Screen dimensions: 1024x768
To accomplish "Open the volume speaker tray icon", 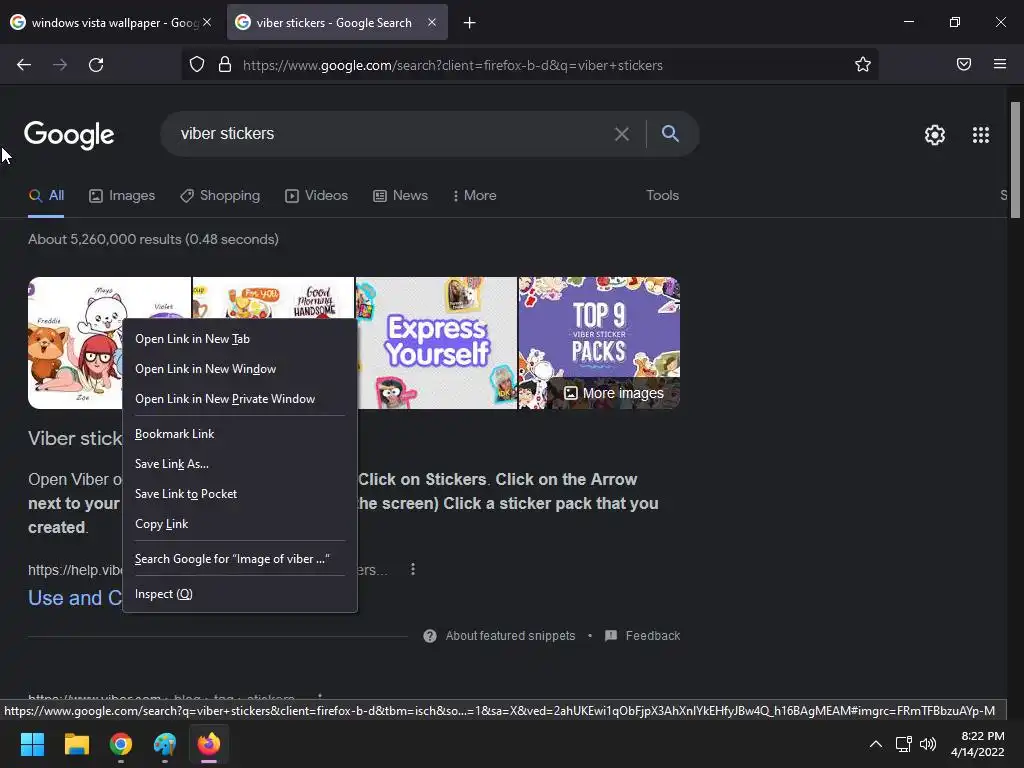I will pyautogui.click(x=927, y=744).
